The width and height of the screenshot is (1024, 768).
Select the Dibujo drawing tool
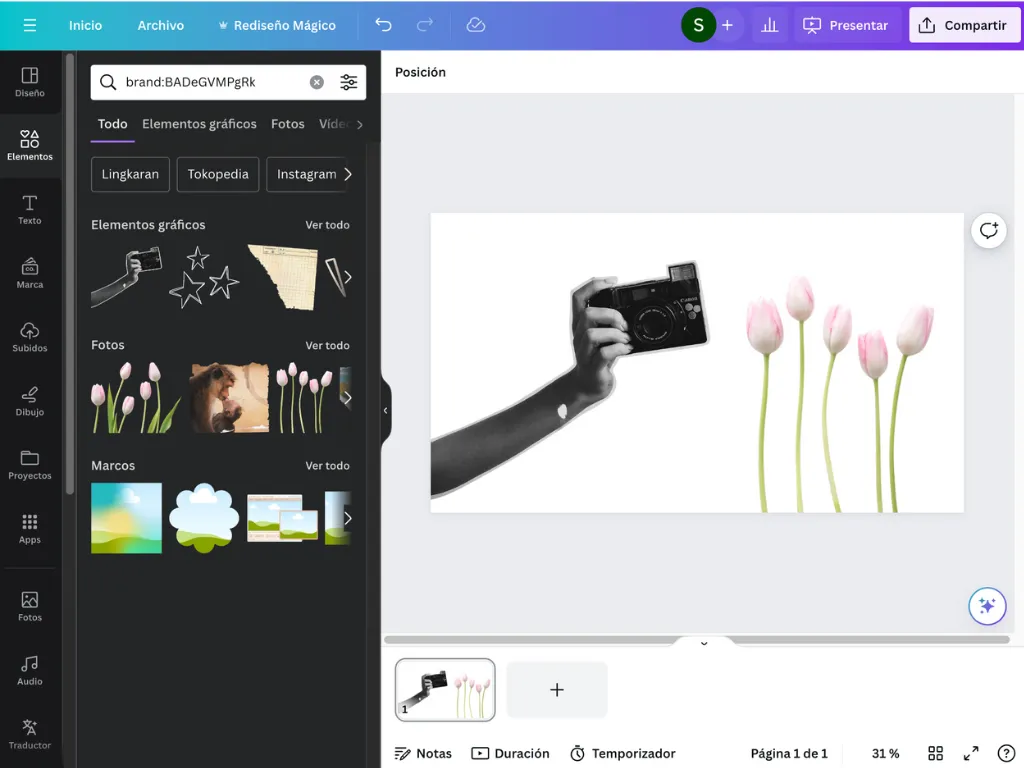click(30, 401)
